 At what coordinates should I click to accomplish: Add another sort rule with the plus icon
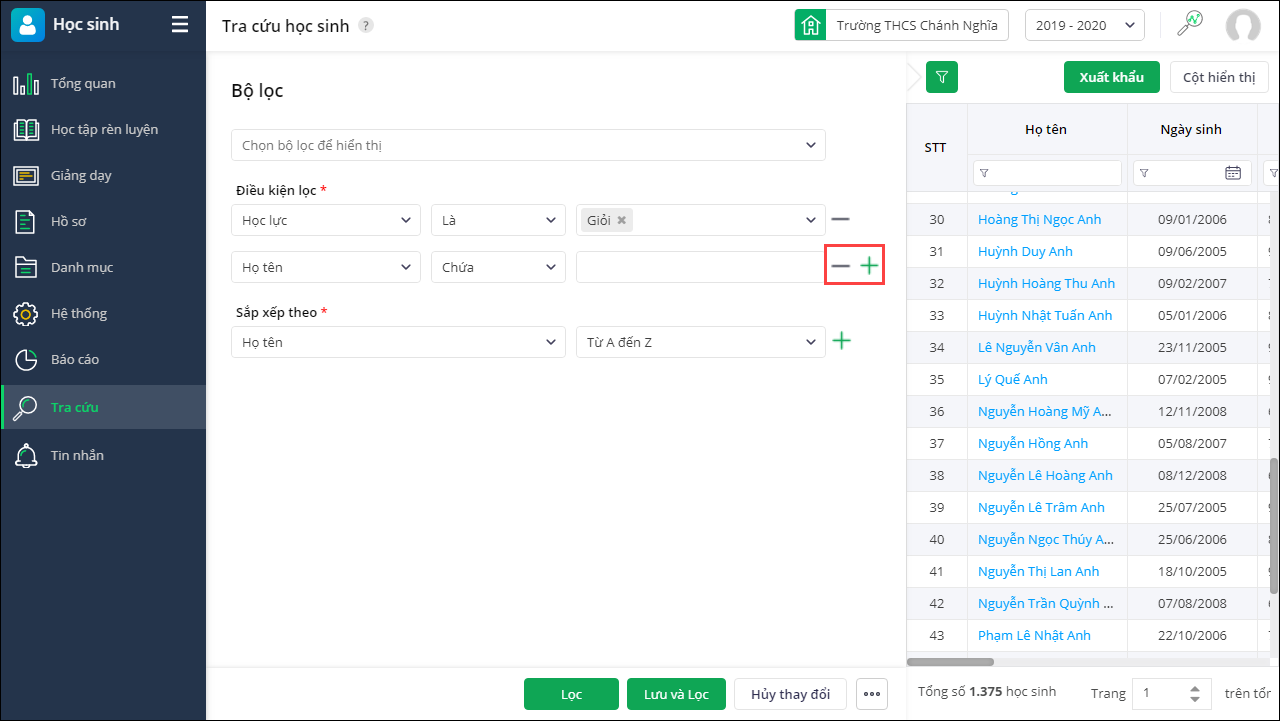coord(842,342)
